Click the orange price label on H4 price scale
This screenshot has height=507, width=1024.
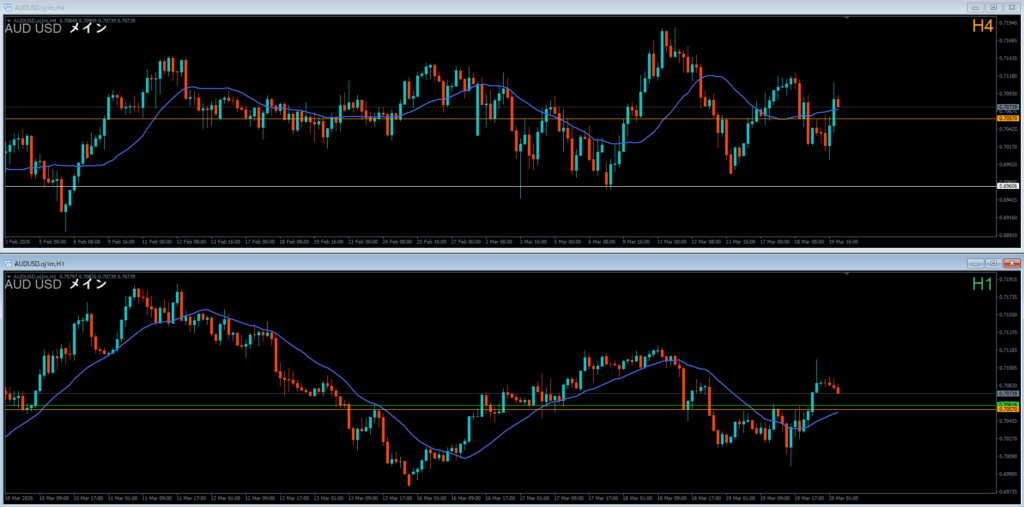(1008, 118)
